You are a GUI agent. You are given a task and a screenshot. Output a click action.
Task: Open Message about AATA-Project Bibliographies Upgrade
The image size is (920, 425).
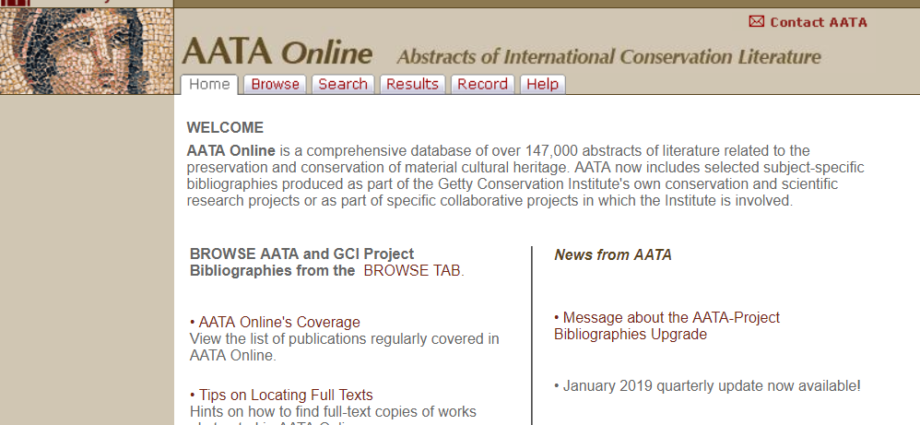(667, 326)
